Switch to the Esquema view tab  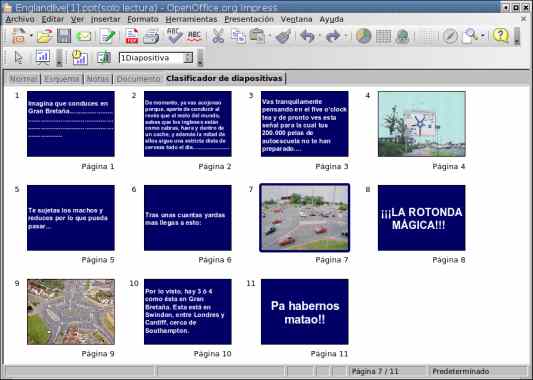point(62,79)
